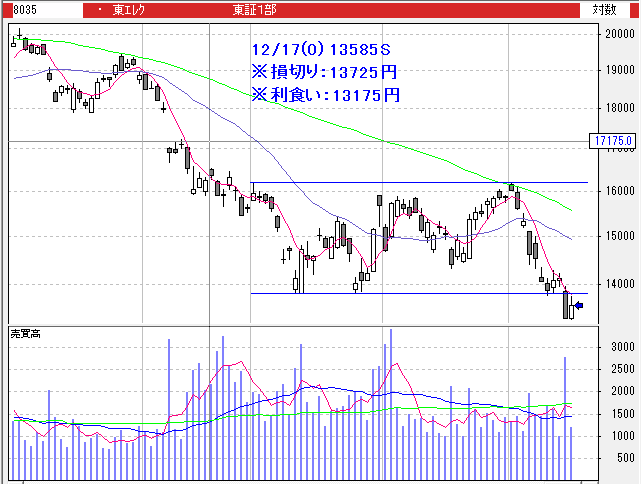641x484 pixels.
Task: Click the first candlestick near 20000 at left
Action: tap(13, 42)
